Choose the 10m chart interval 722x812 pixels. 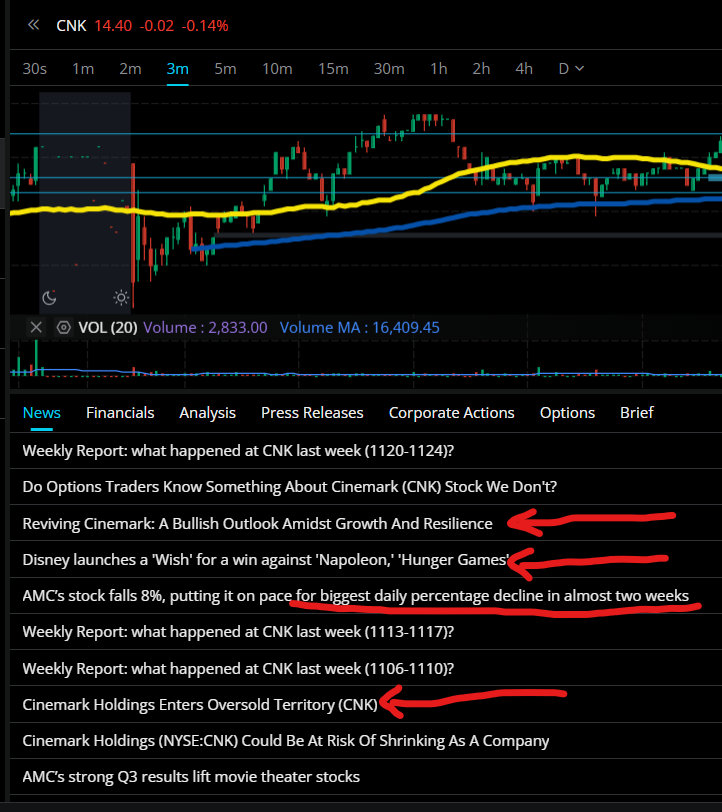coord(277,68)
